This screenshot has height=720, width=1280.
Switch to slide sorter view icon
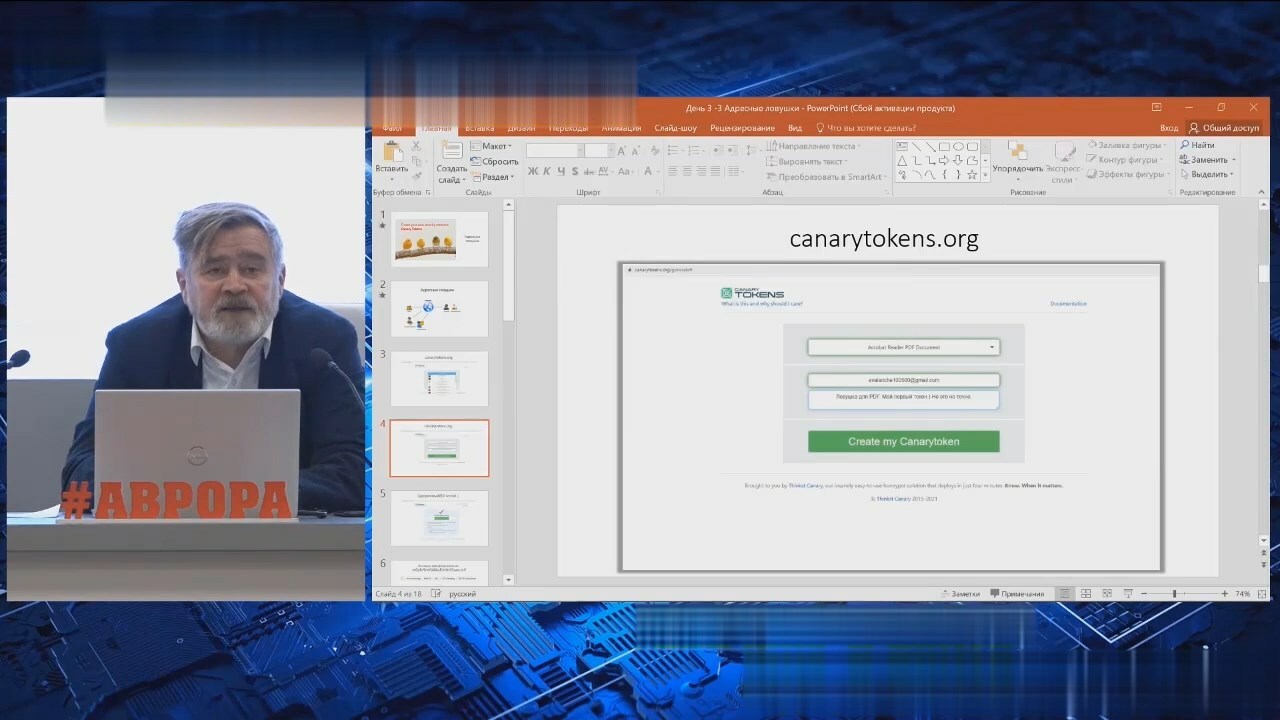click(x=1086, y=594)
